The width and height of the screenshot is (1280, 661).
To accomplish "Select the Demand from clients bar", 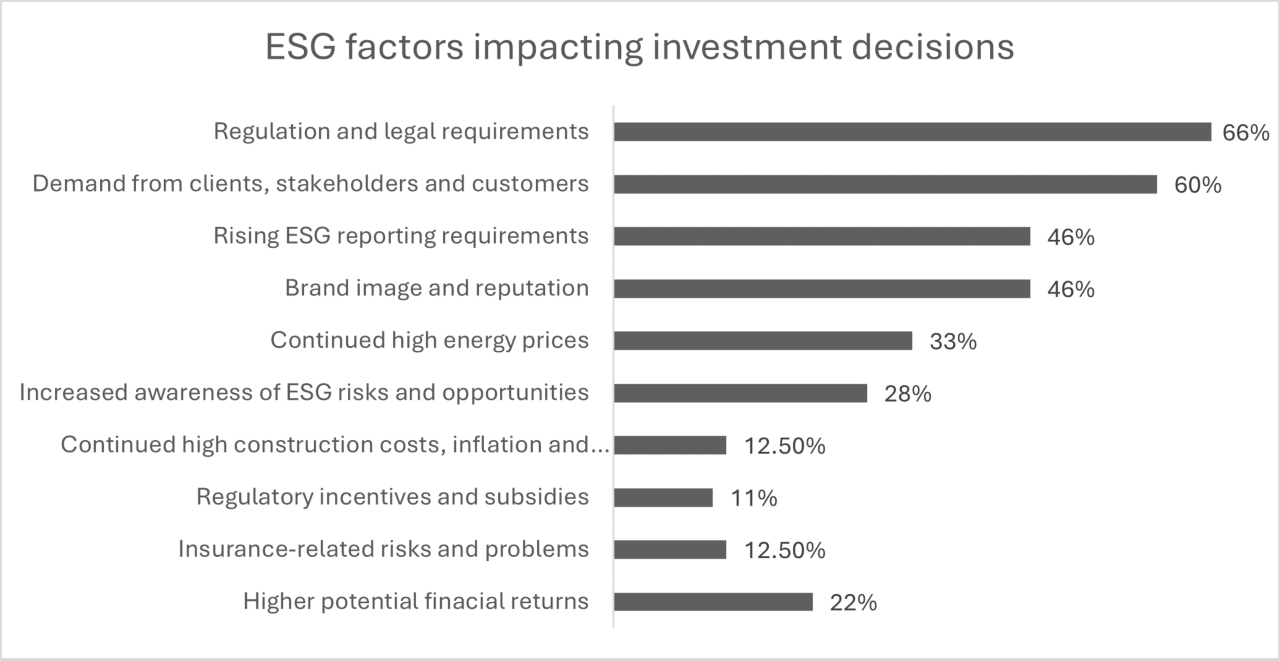I will click(x=886, y=184).
